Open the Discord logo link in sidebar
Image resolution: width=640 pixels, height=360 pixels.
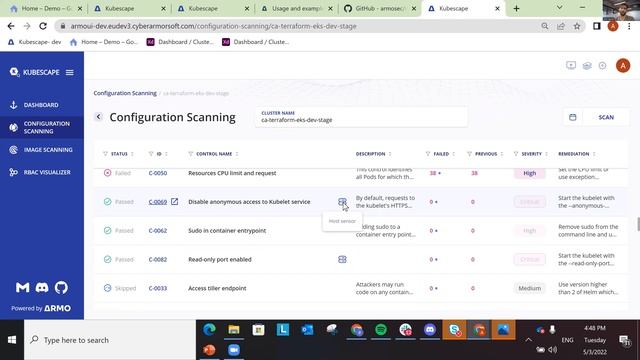click(x=42, y=288)
